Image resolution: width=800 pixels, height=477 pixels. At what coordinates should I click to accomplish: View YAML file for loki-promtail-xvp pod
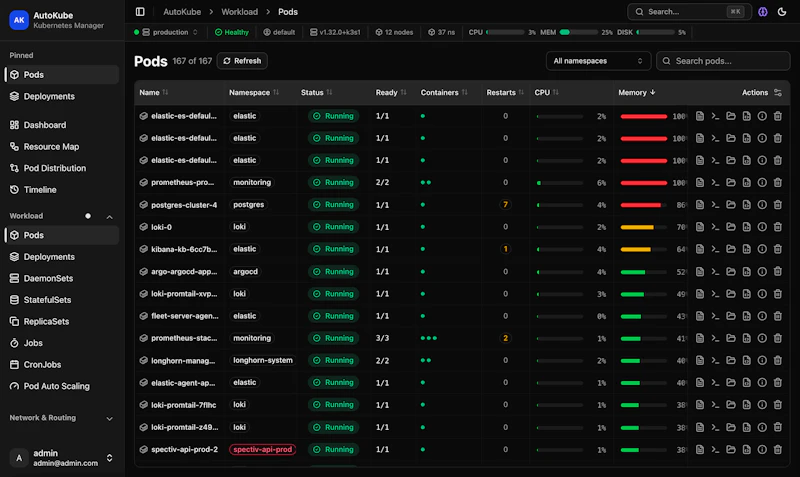pyautogui.click(x=746, y=294)
